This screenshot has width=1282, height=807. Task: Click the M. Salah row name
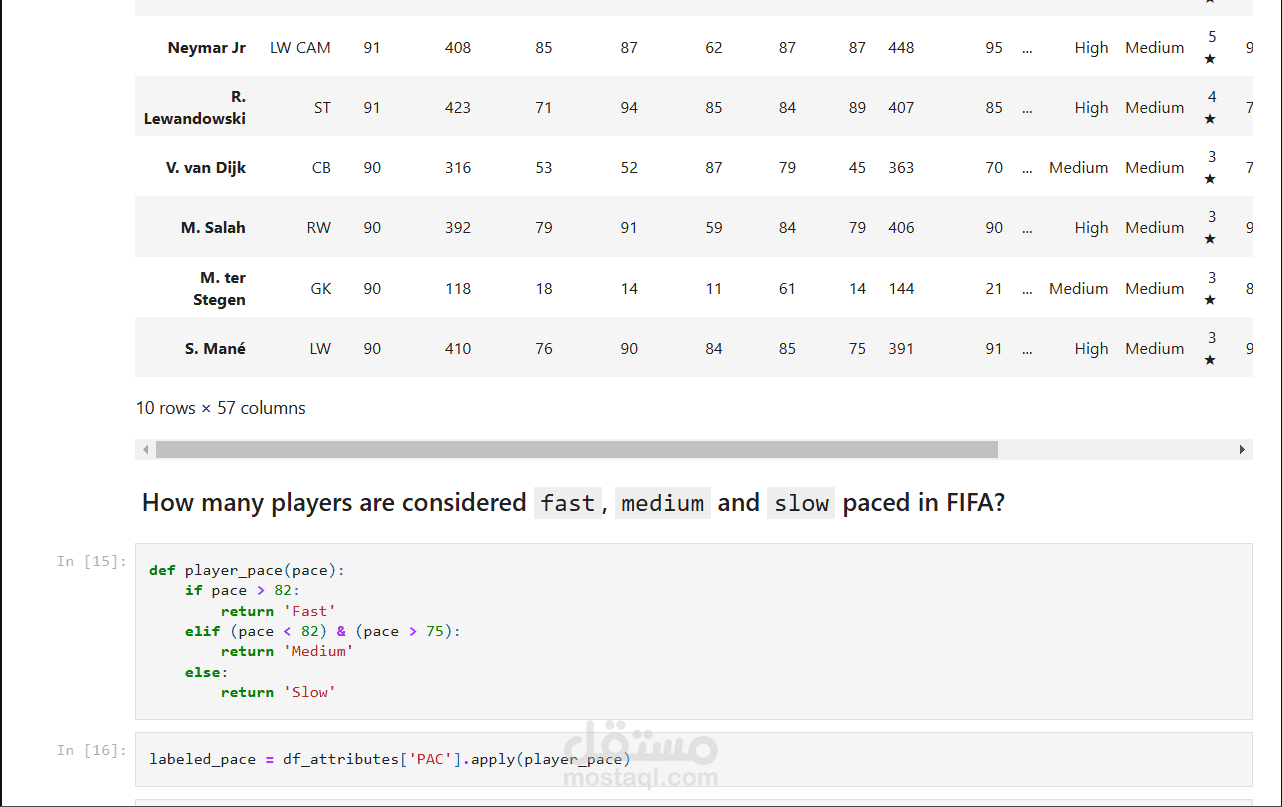coord(213,227)
